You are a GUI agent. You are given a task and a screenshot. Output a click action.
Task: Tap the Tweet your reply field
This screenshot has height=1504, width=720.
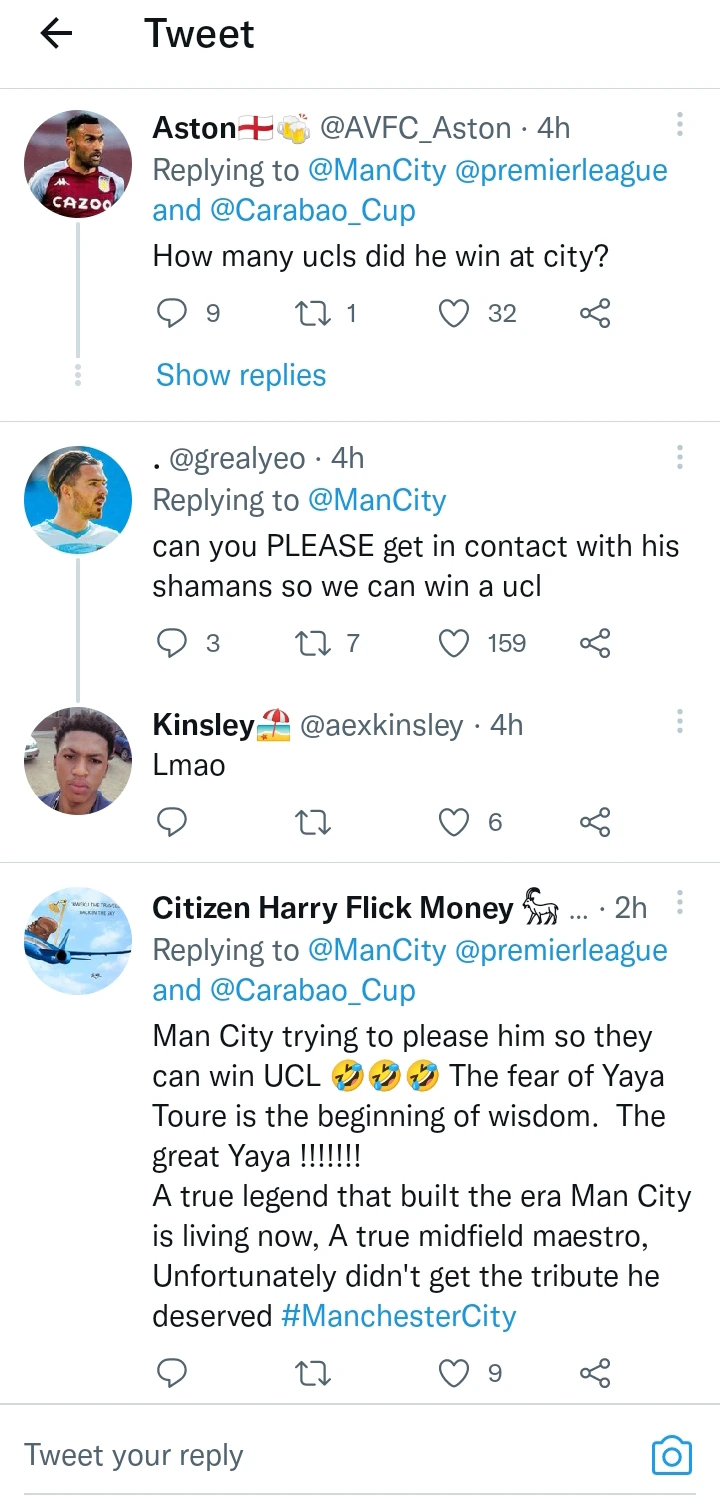pos(300,1455)
